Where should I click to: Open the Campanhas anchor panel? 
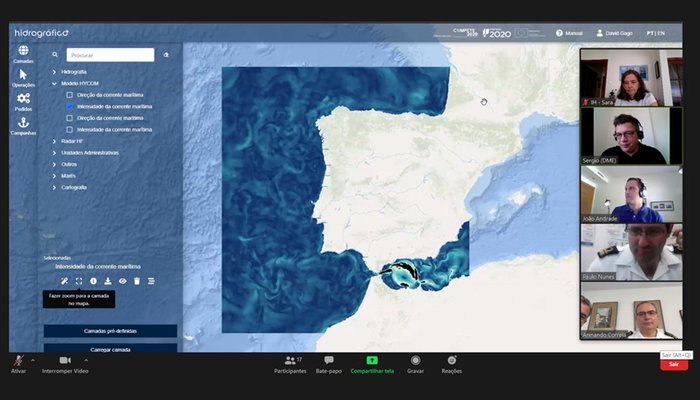point(23,124)
